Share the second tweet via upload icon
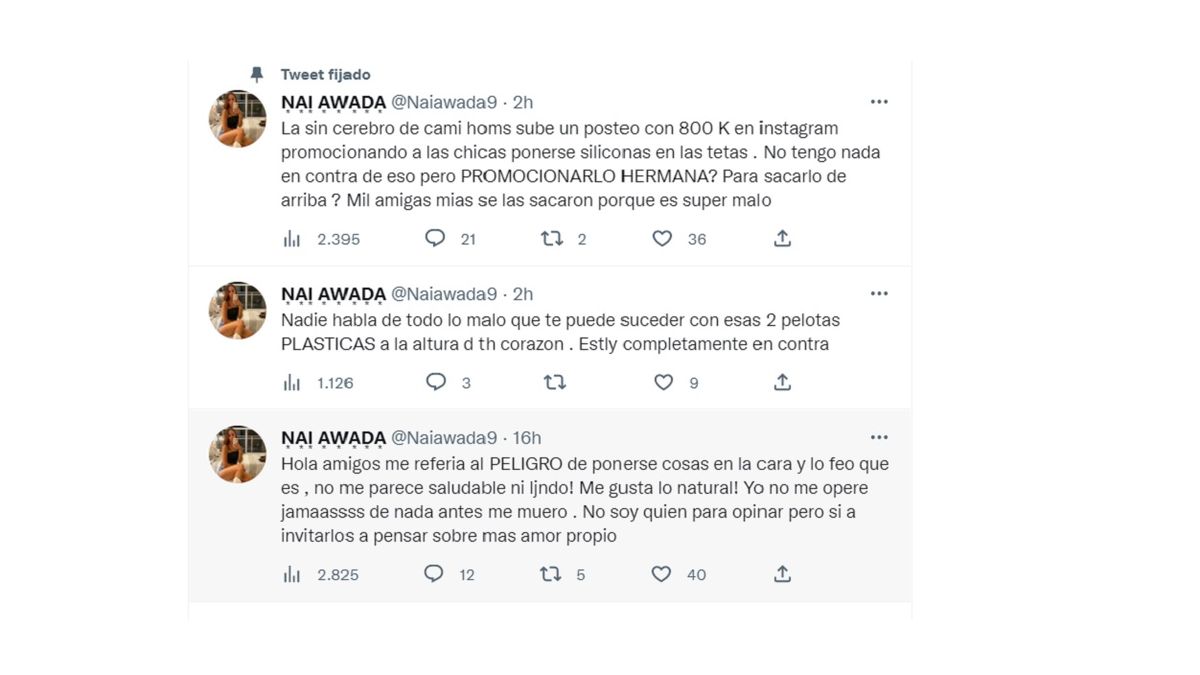 pyautogui.click(x=783, y=382)
